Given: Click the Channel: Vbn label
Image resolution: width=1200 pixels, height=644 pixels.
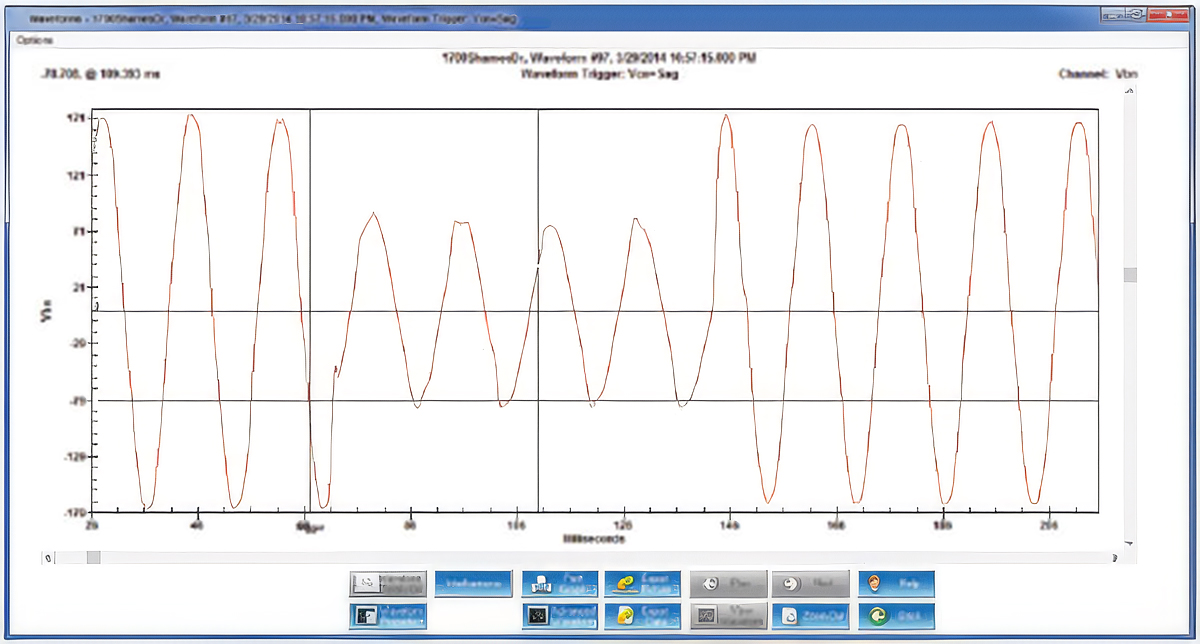Looking at the screenshot, I should pyautogui.click(x=1099, y=74).
